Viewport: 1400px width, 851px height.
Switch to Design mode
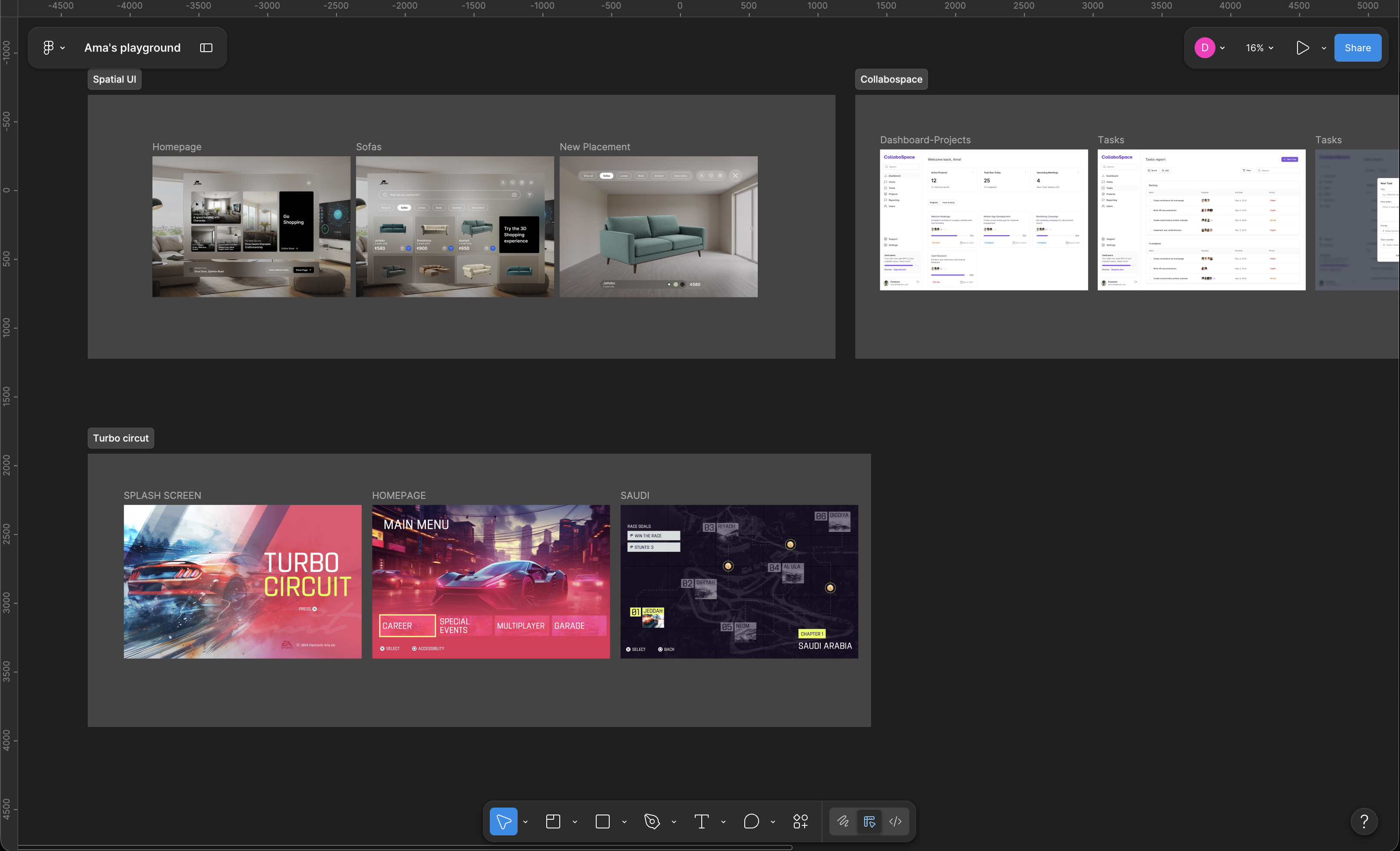[869, 821]
